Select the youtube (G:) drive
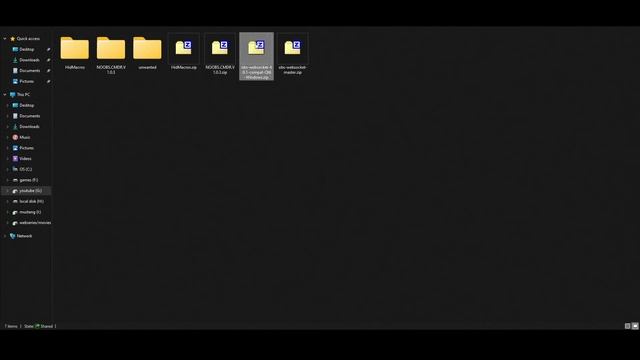Image resolution: width=640 pixels, height=360 pixels. [x=27, y=191]
